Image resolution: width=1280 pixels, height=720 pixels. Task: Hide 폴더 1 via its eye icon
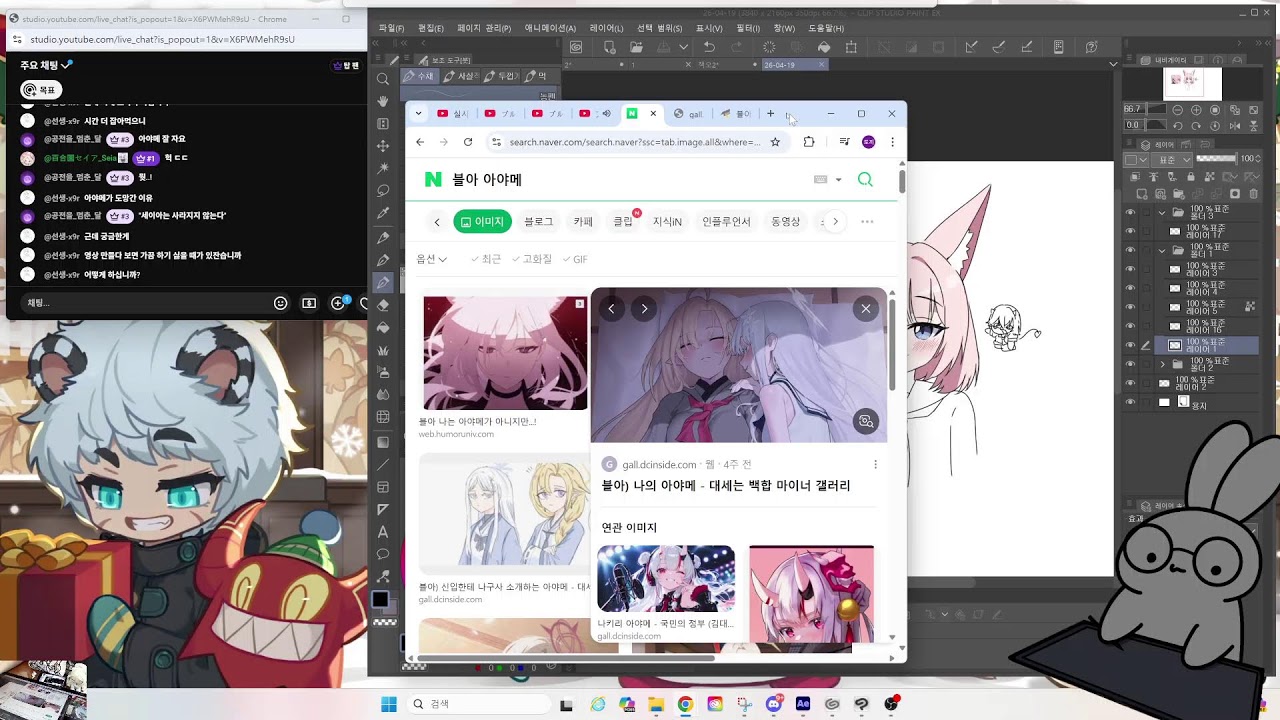pyautogui.click(x=1131, y=250)
